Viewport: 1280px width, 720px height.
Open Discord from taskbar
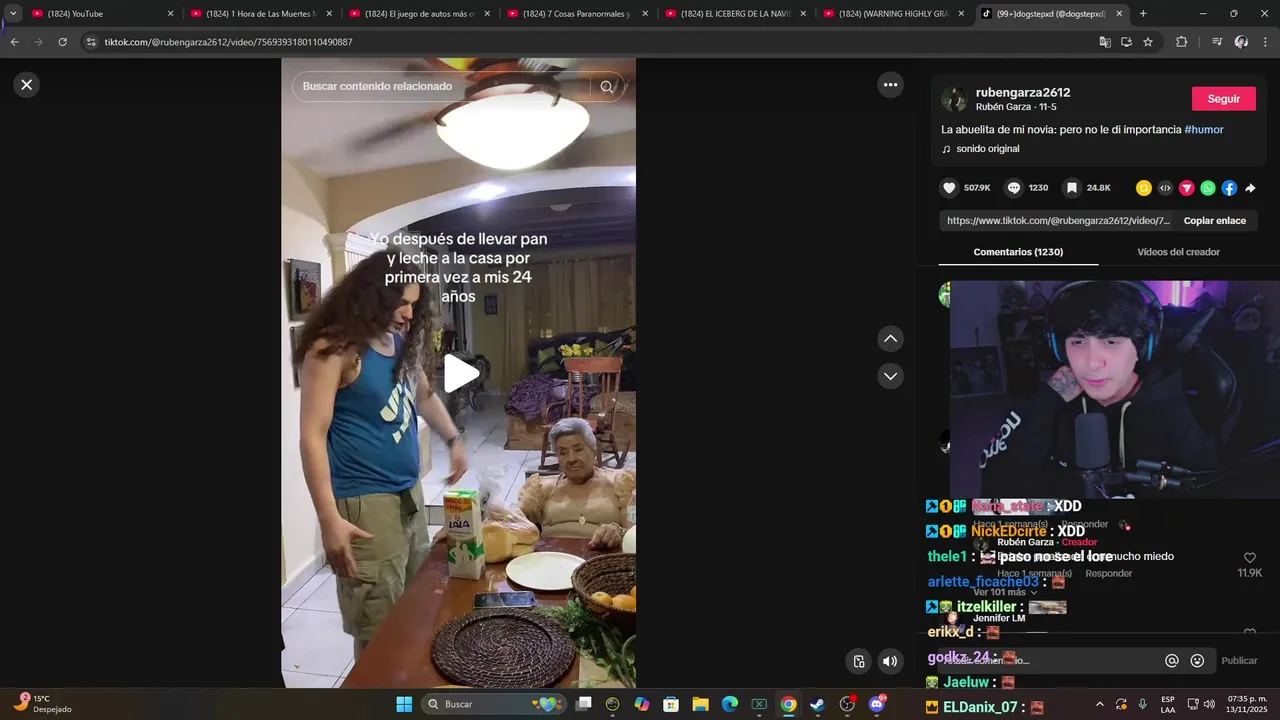(877, 704)
